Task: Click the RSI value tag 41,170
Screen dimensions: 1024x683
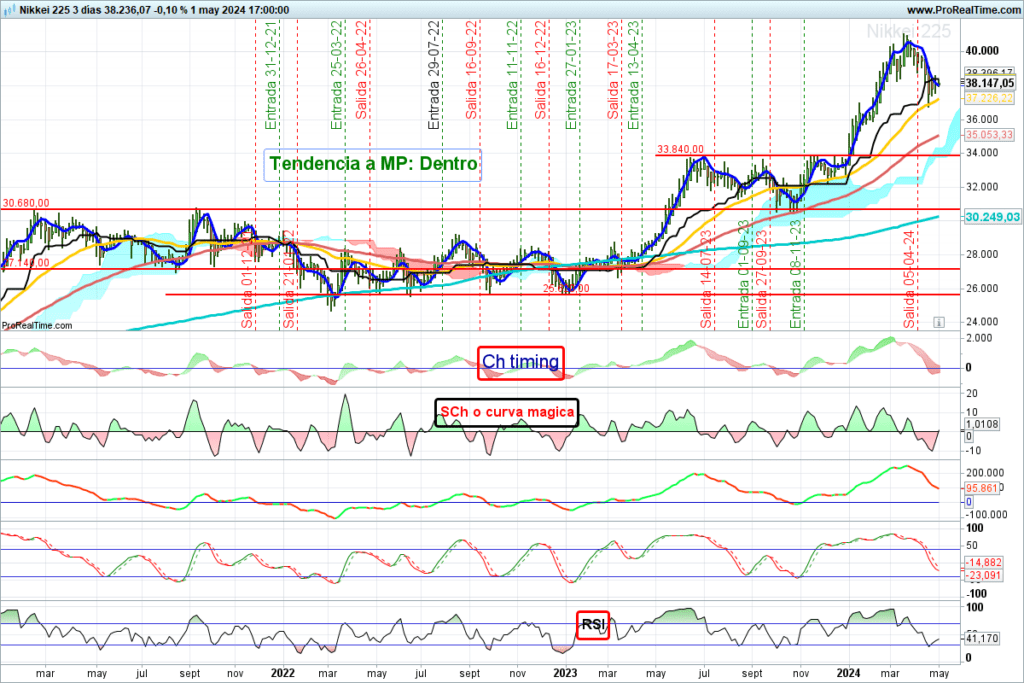Action: pyautogui.click(x=981, y=638)
